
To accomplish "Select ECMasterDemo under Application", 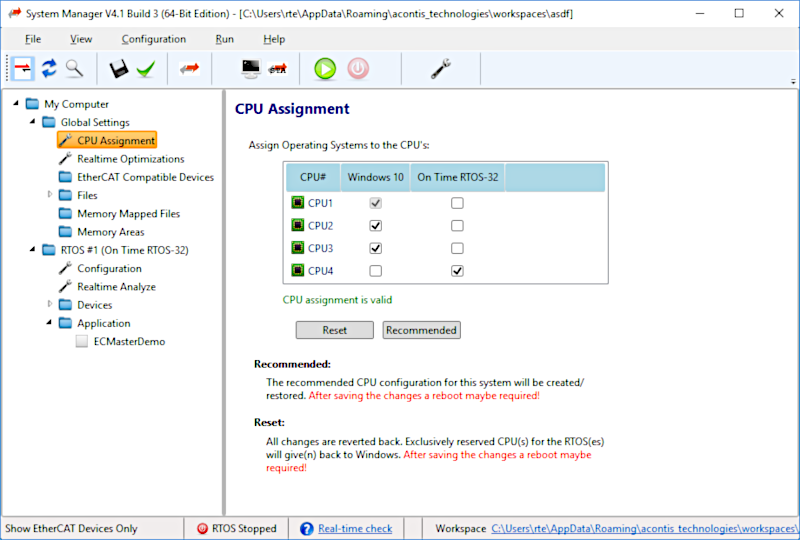I will [128, 341].
